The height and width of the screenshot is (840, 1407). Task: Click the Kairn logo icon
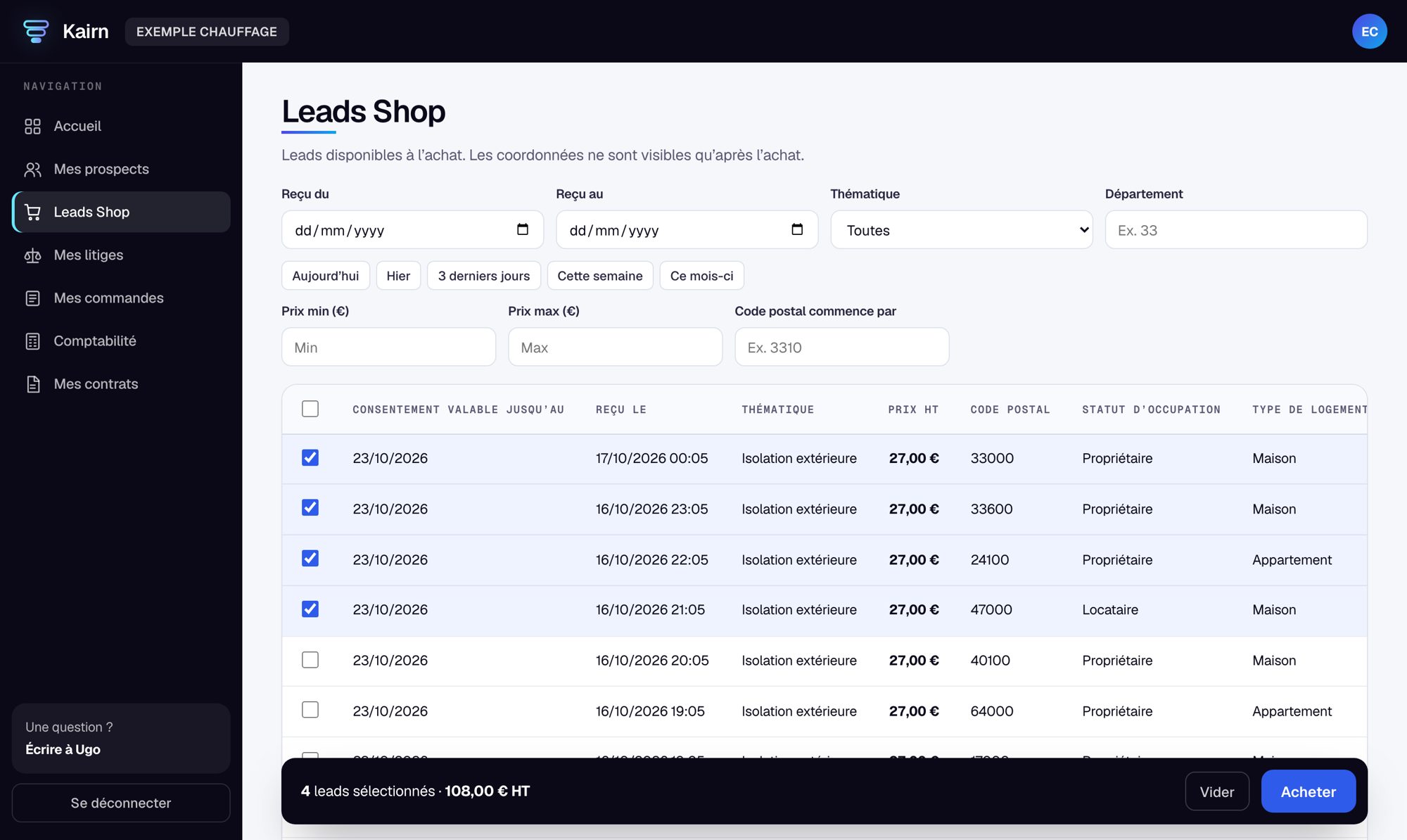pyautogui.click(x=36, y=31)
